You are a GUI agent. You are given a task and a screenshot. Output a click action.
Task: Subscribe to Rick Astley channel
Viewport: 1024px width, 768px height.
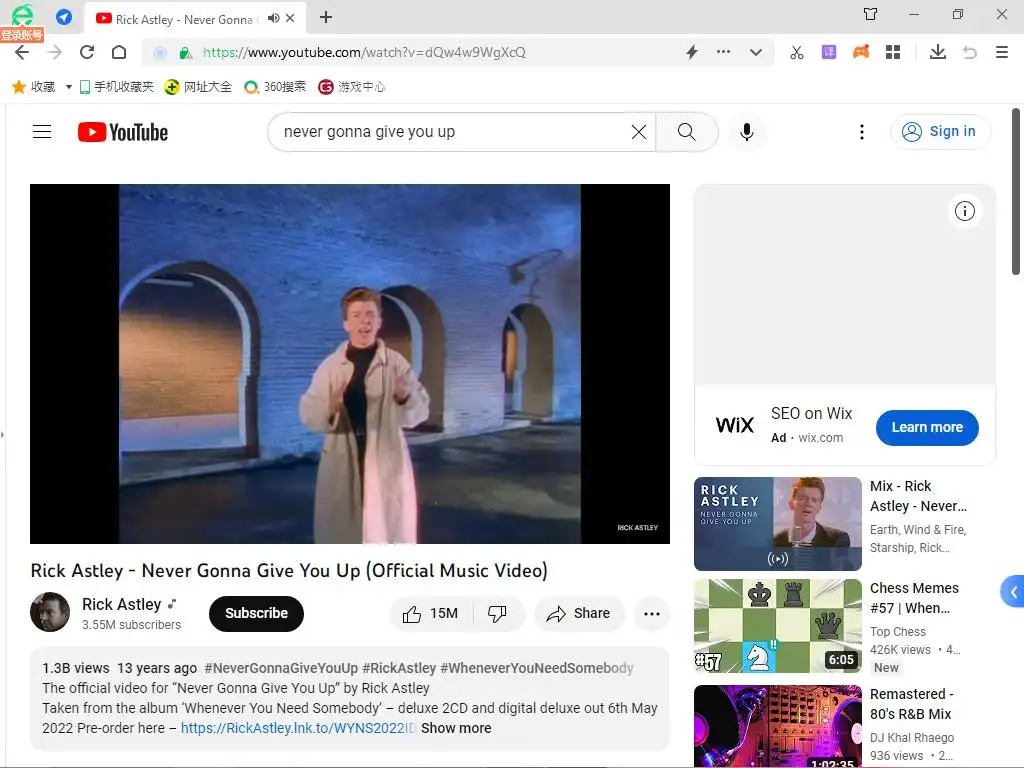point(256,614)
